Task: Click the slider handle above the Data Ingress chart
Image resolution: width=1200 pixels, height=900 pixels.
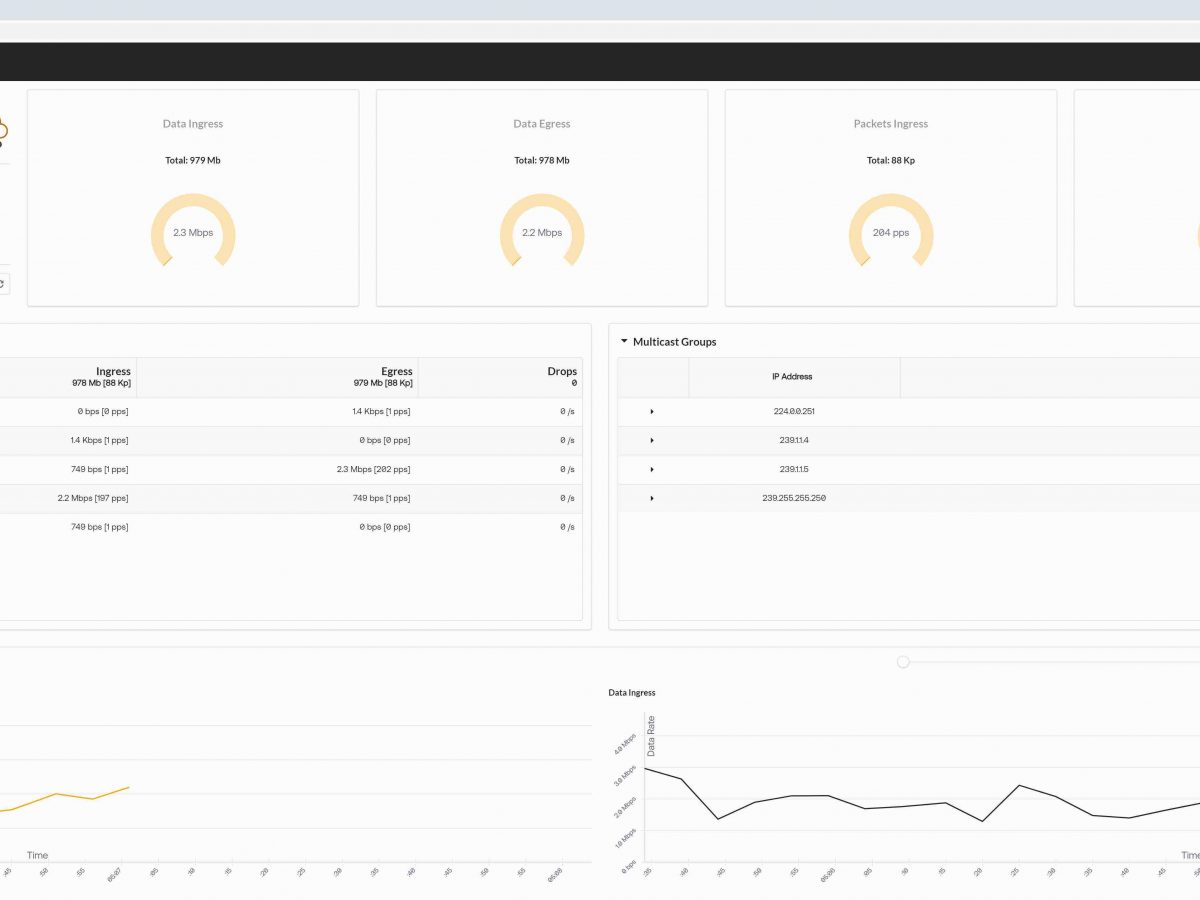Action: point(903,661)
